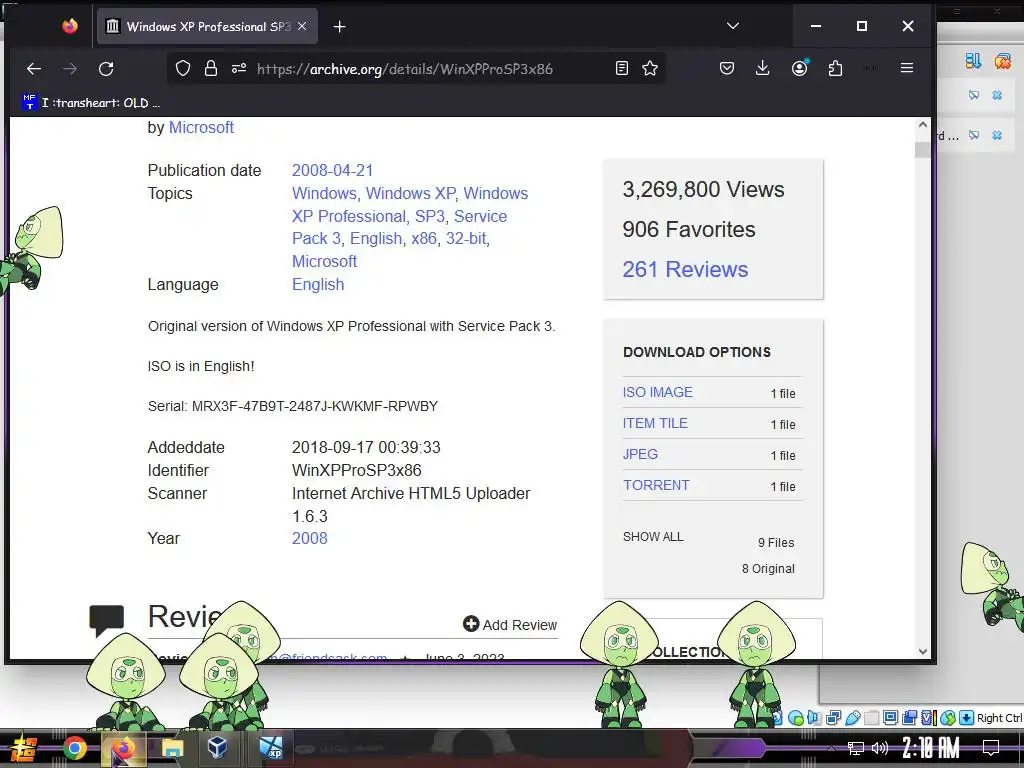Click the network tray icon
The width and height of the screenshot is (1024, 768).
tap(855, 748)
